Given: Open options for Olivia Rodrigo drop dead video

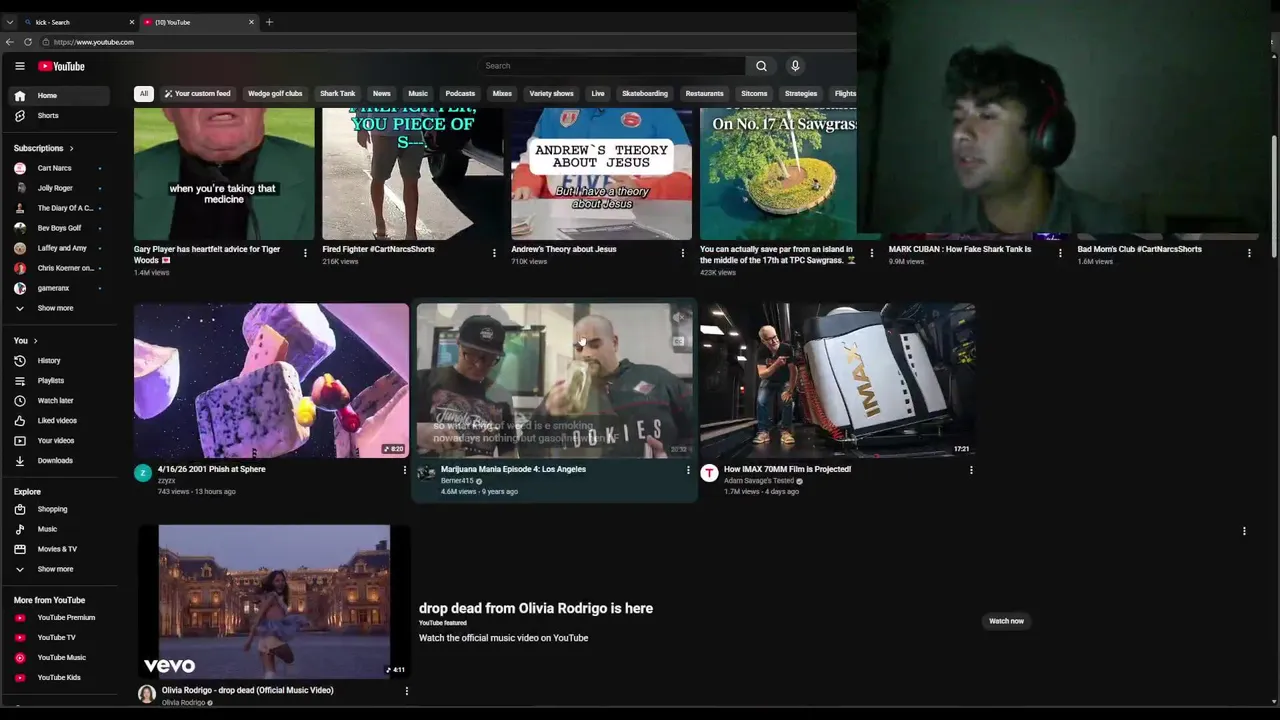Looking at the screenshot, I should tap(406, 691).
